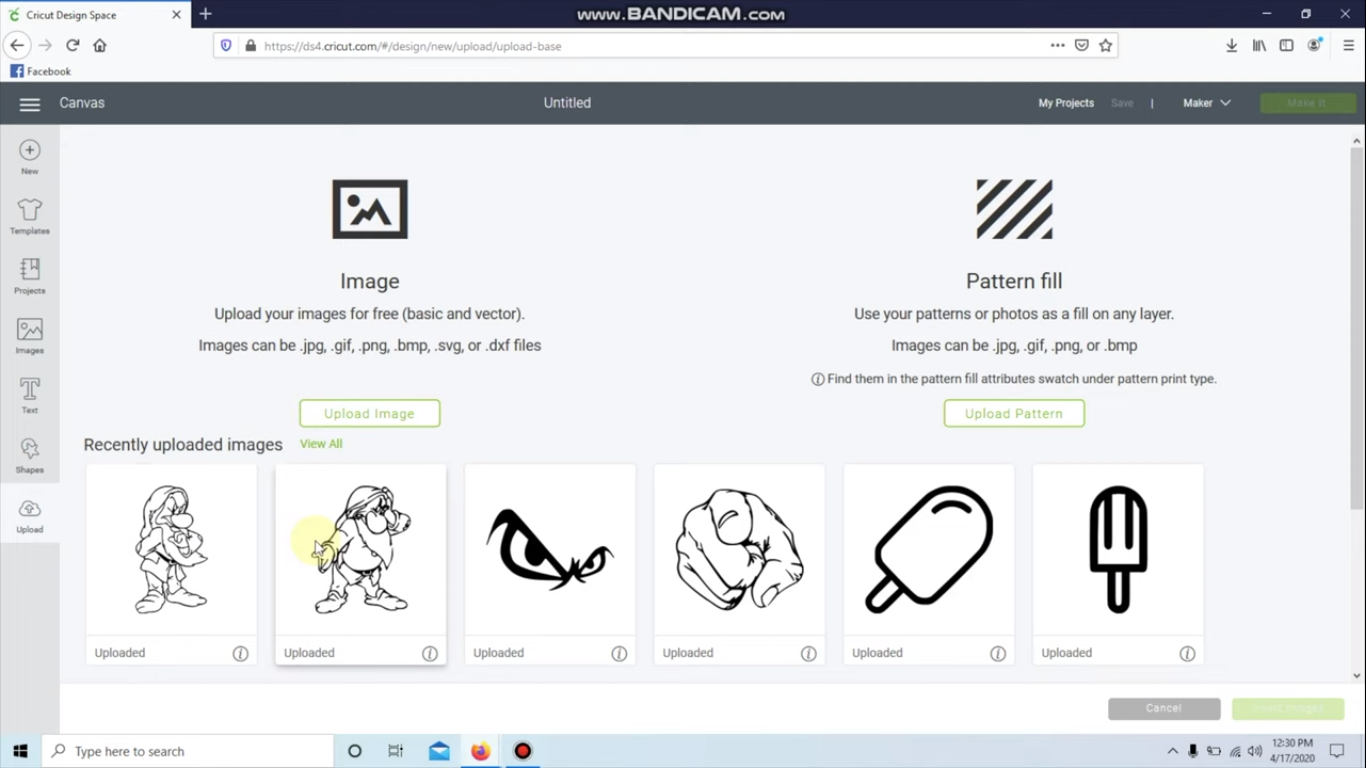Open the Firefox downloads panel

[x=1232, y=45]
